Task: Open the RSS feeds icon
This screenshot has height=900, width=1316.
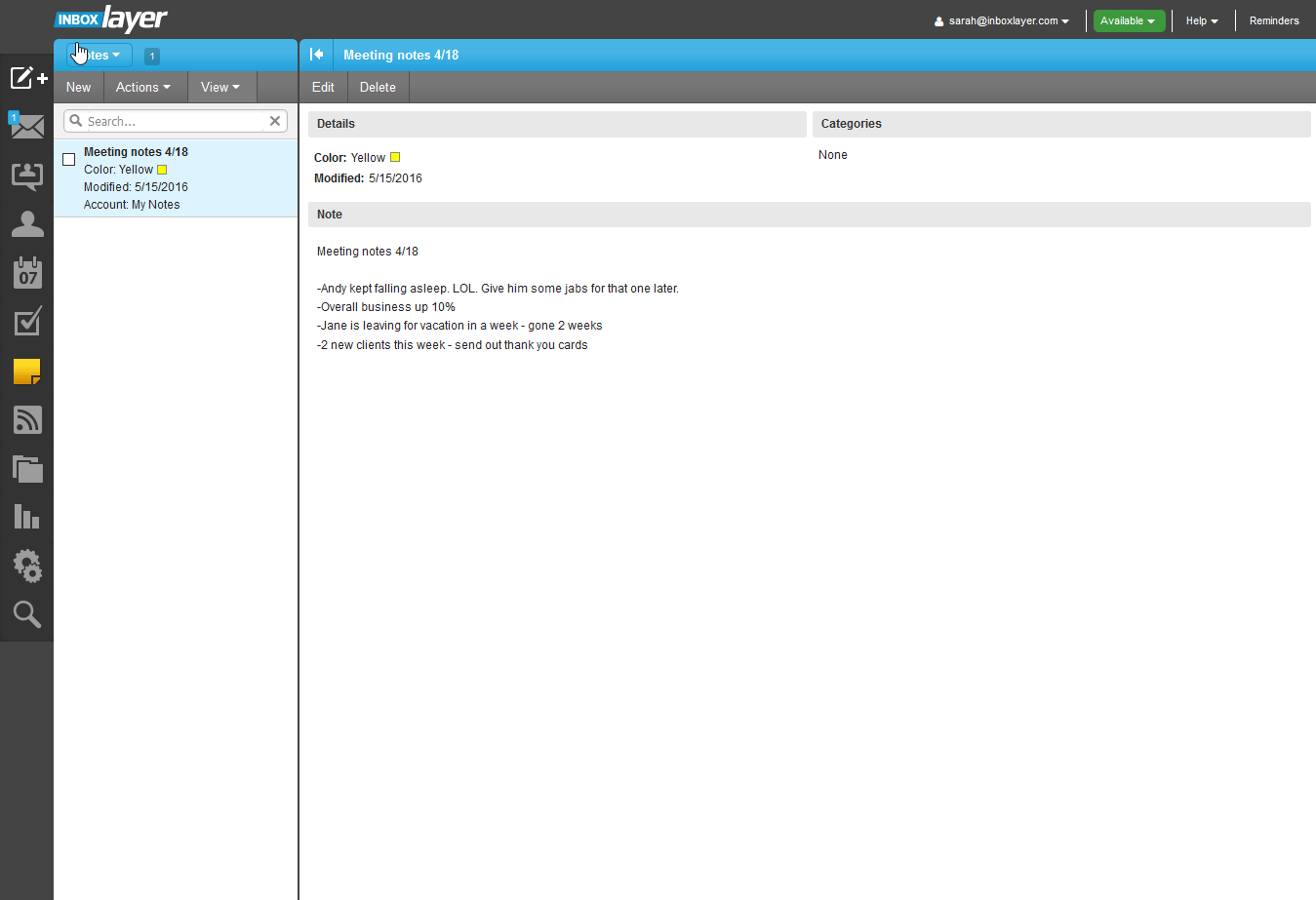Action: click(x=26, y=419)
